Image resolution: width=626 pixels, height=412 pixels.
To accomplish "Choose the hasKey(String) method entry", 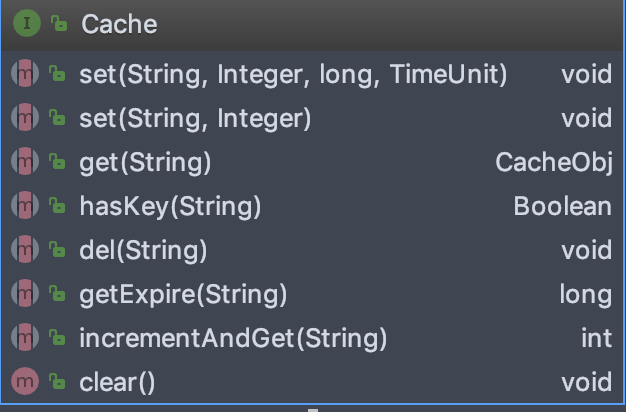I will point(170,206).
